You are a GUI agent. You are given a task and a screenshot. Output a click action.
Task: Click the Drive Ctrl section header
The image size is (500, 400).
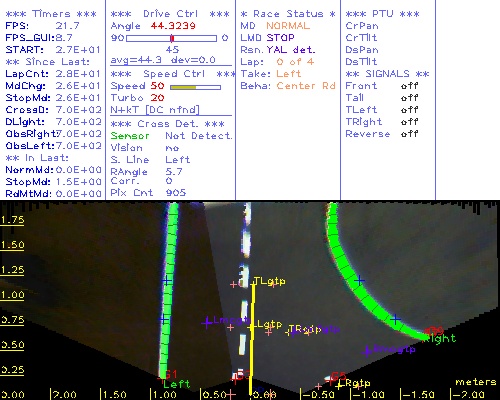[x=170, y=14]
